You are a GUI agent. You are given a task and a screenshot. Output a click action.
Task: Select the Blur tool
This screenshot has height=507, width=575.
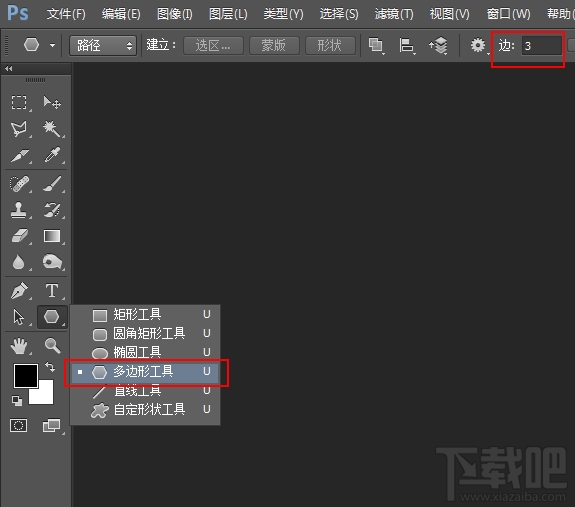(x=18, y=262)
